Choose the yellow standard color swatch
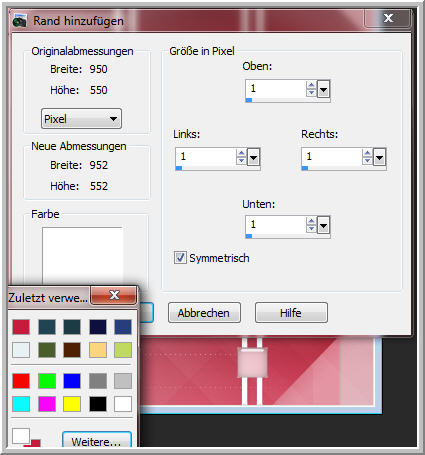This screenshot has width=425, height=455. tap(72, 404)
